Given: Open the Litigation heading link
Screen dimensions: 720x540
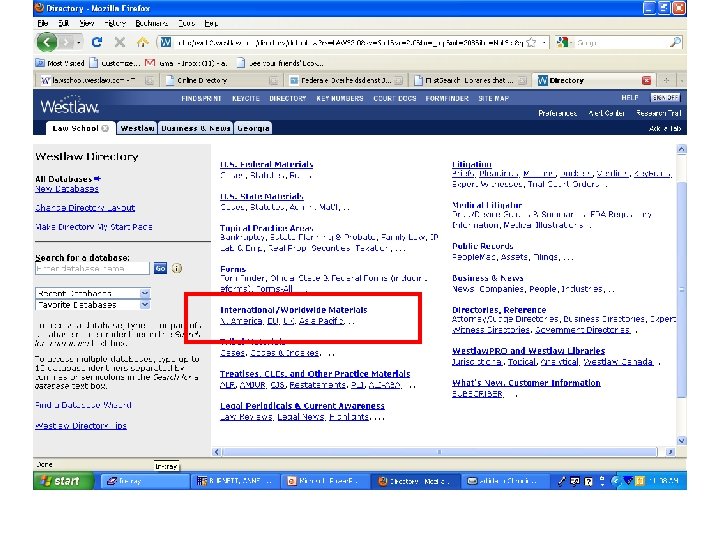Looking at the screenshot, I should (x=472, y=164).
